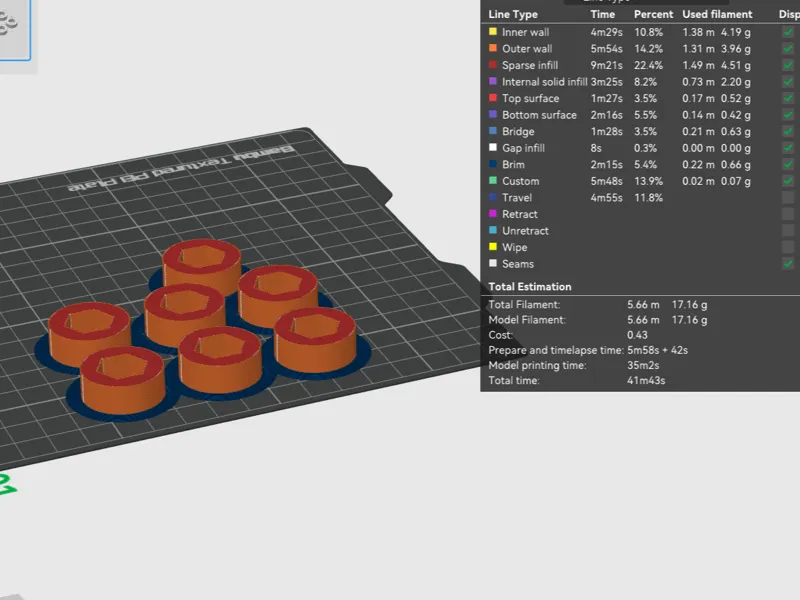Click the Outer wall orange color swatch
The width and height of the screenshot is (800, 600).
492,48
